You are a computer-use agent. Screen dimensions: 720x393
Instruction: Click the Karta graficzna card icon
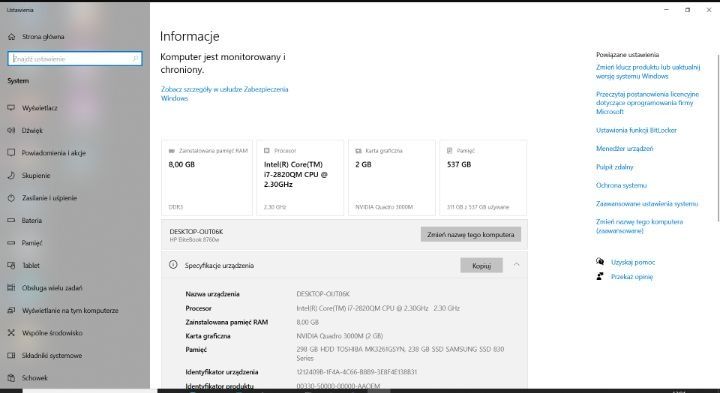point(359,151)
